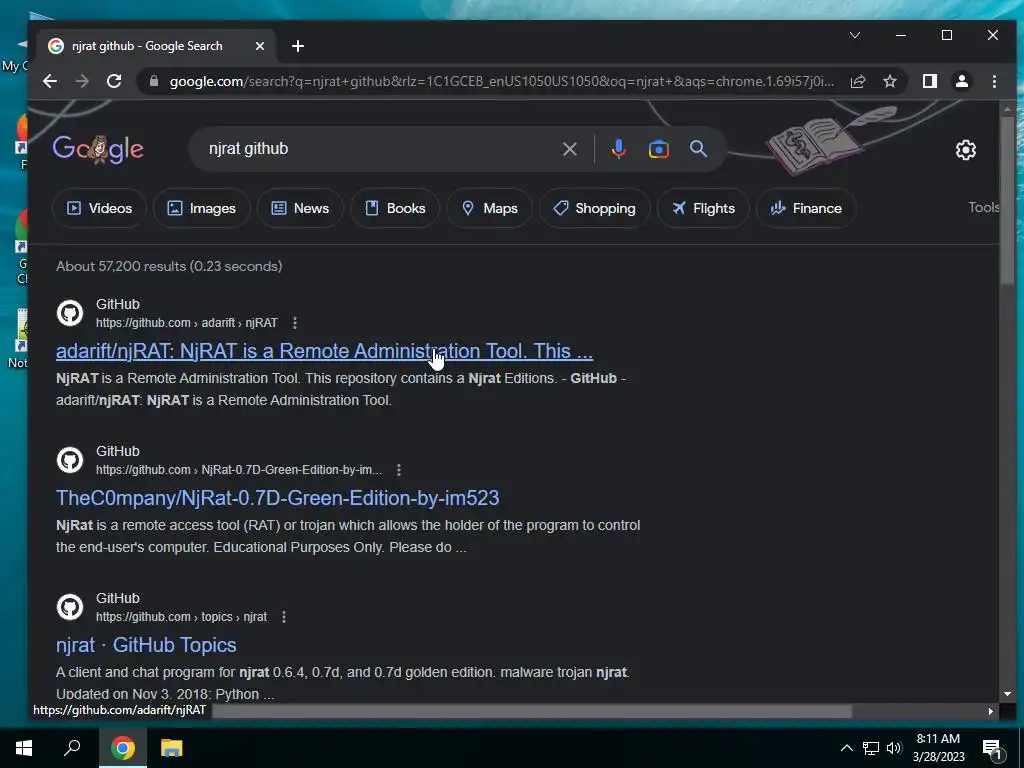This screenshot has width=1024, height=768.
Task: Click the lock icon in address bar
Action: [x=154, y=81]
